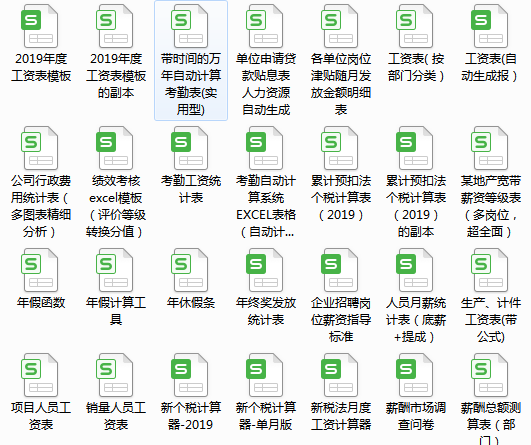Click the label 考勤工资统计表
The width and height of the screenshot is (531, 445).
click(x=191, y=189)
